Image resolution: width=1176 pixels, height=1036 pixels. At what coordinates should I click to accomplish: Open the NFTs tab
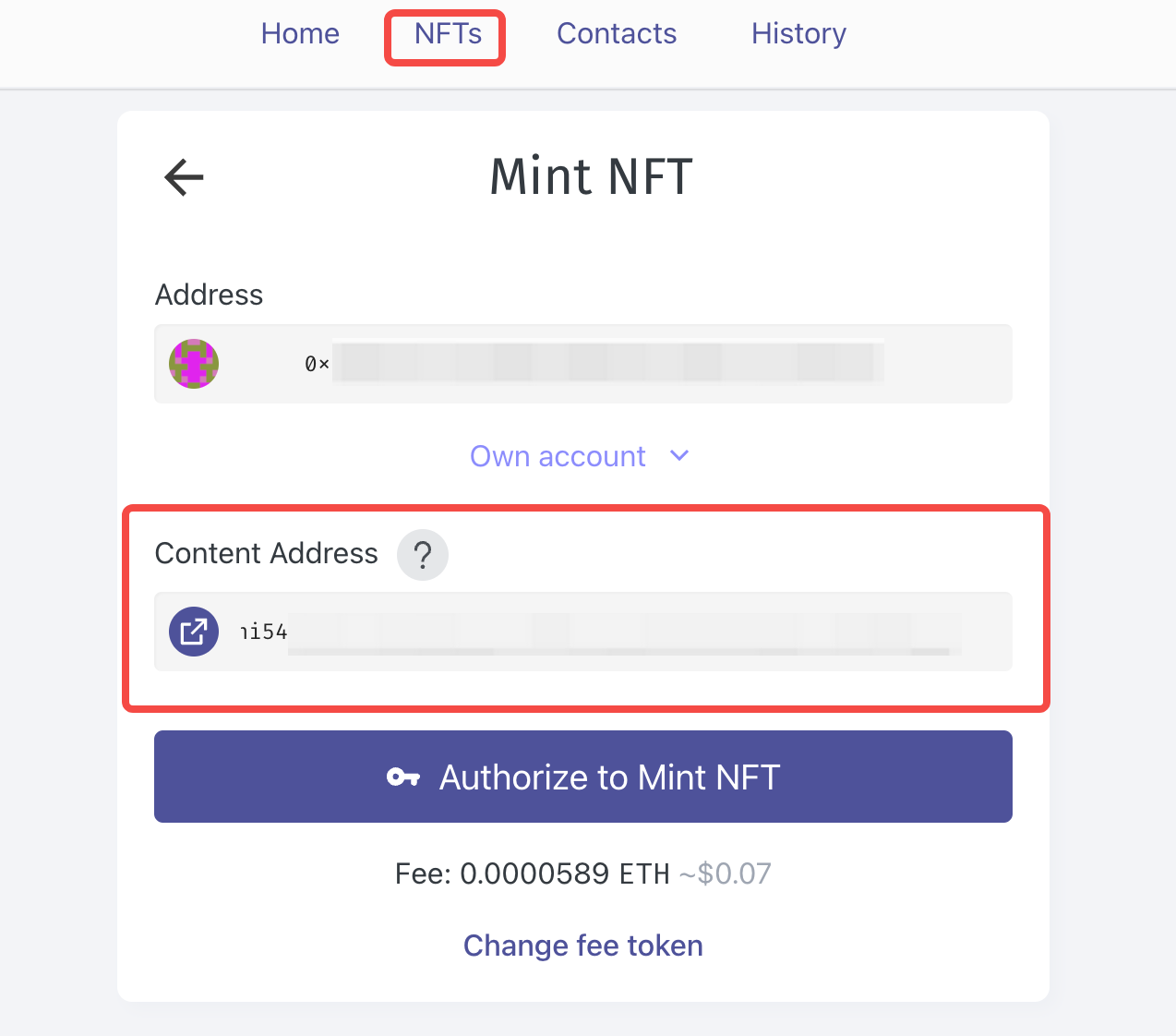pos(448,34)
